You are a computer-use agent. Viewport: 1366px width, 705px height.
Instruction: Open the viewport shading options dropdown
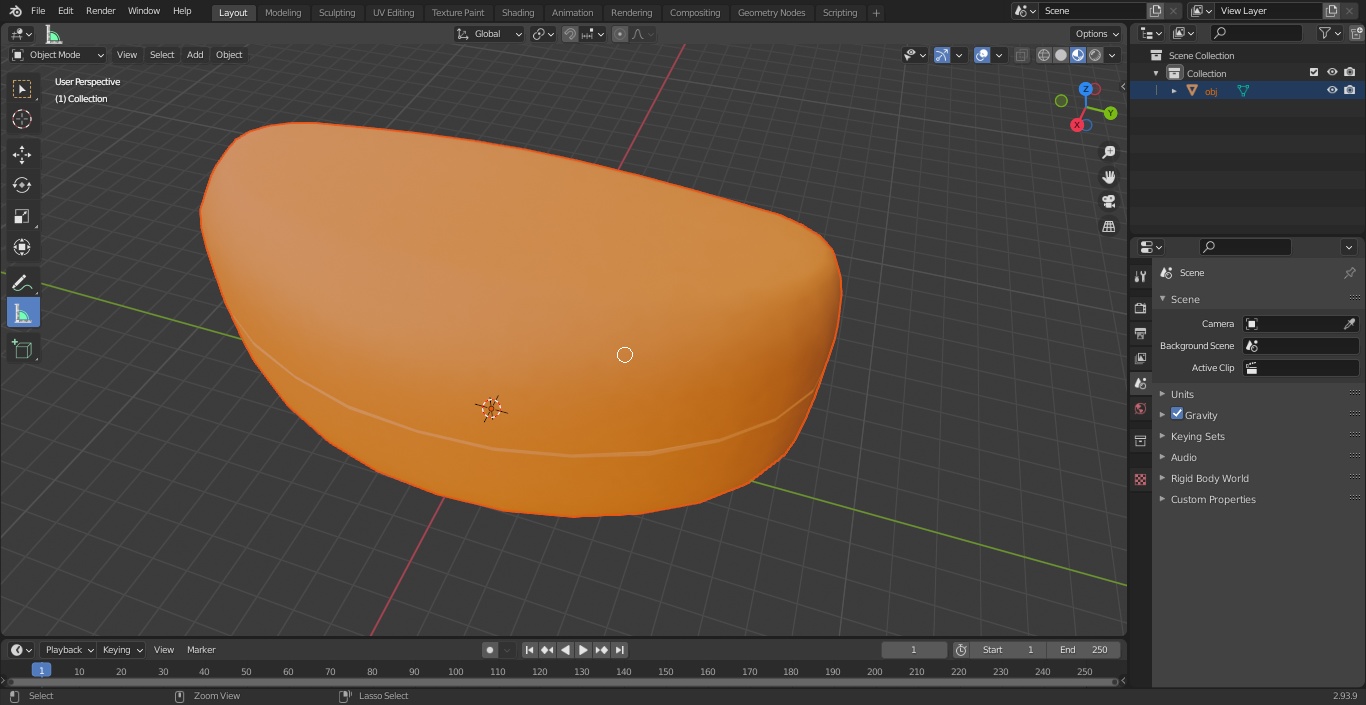point(1113,55)
